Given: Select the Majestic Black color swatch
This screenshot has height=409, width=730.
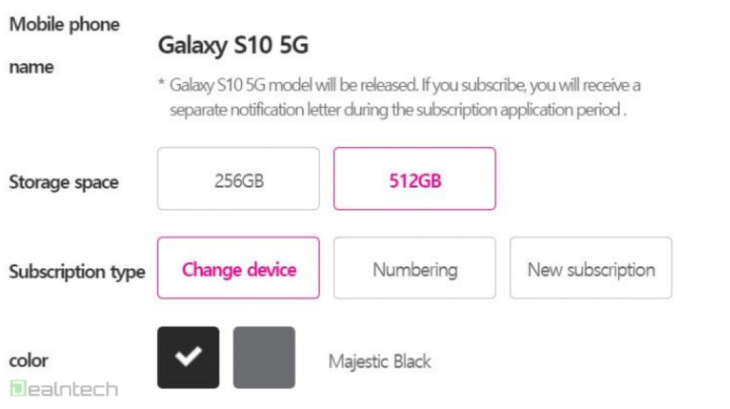Looking at the screenshot, I should click(x=188, y=357).
